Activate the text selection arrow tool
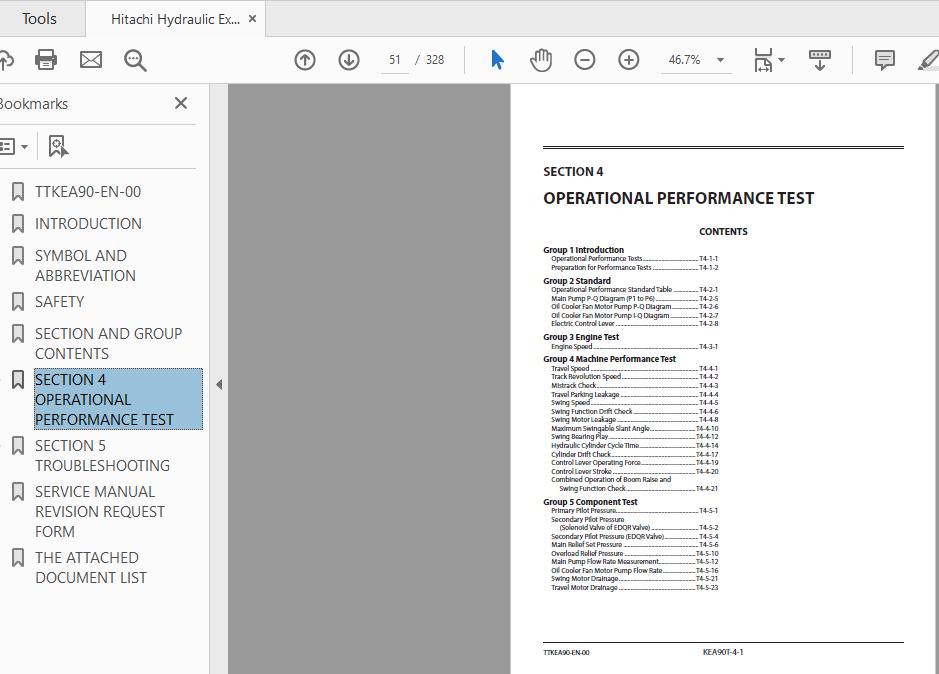 pos(496,60)
